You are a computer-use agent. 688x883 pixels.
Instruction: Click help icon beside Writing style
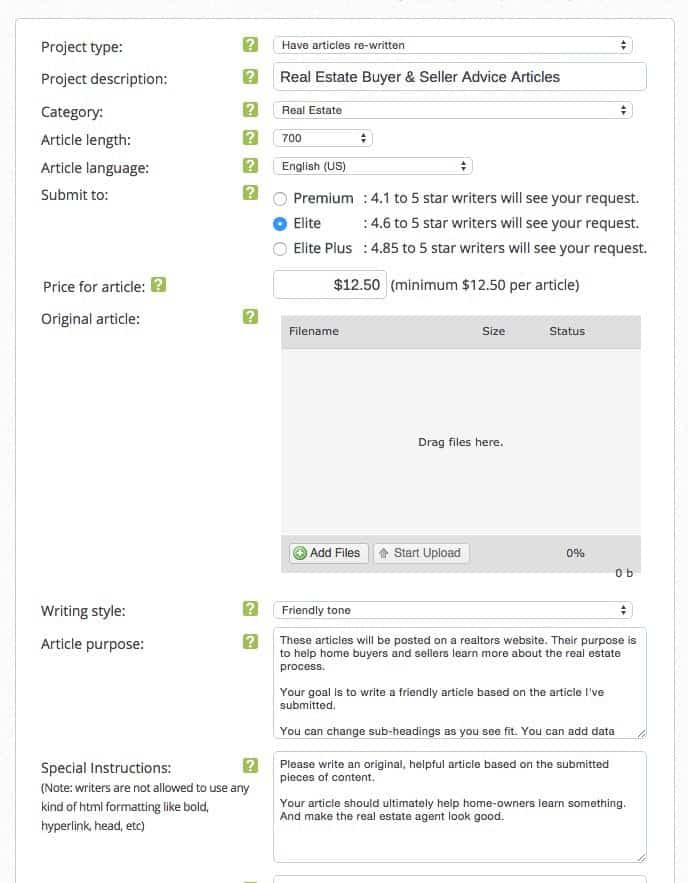point(250,609)
